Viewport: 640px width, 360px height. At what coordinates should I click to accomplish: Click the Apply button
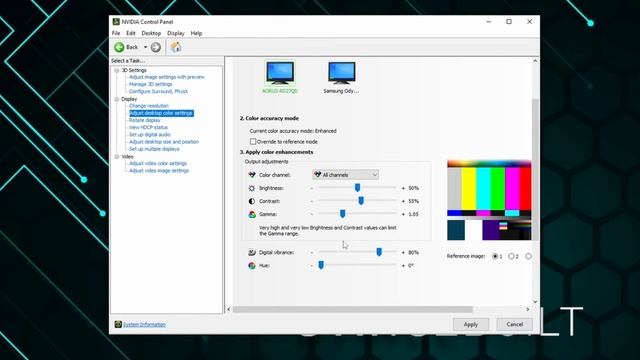[x=471, y=324]
